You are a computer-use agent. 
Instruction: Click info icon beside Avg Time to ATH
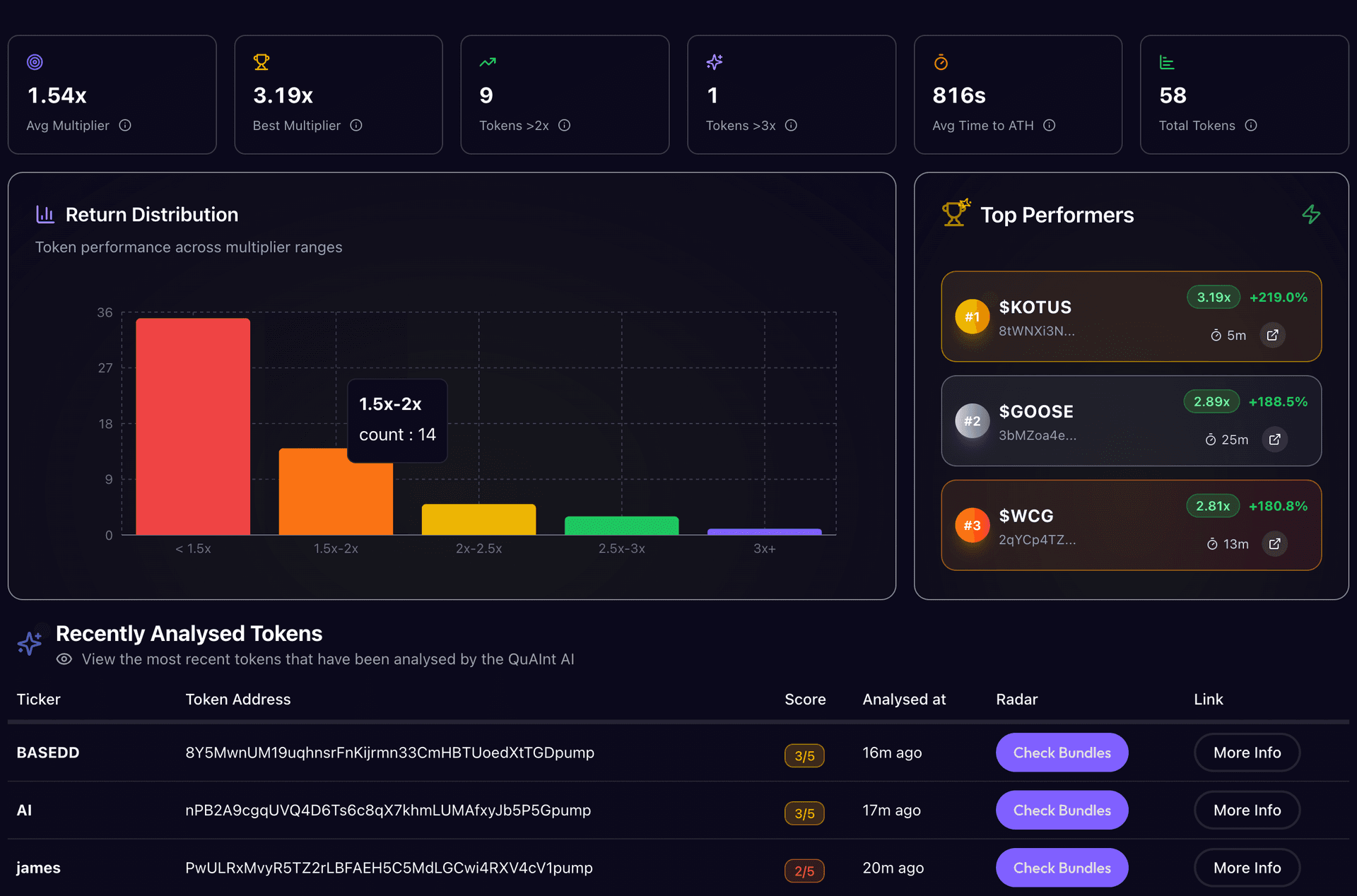tap(1050, 125)
